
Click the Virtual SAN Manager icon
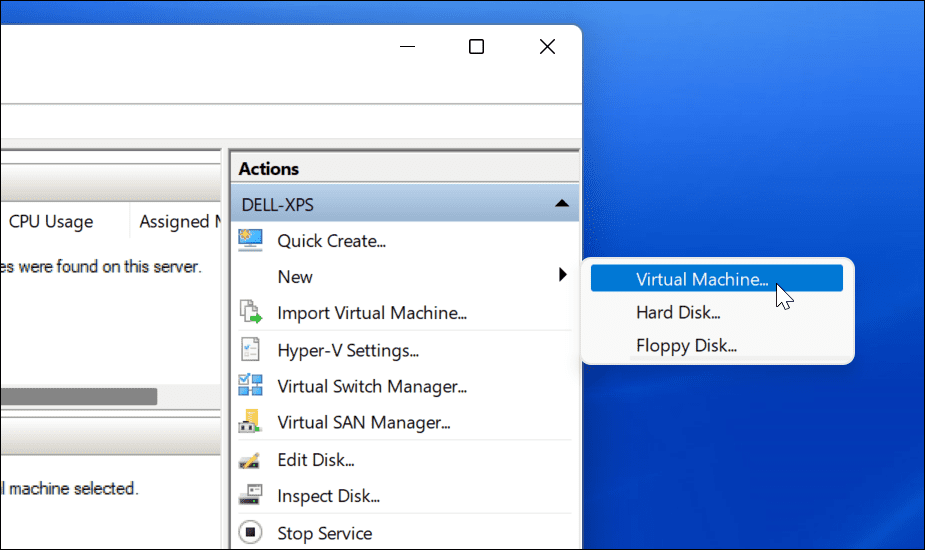[250, 422]
